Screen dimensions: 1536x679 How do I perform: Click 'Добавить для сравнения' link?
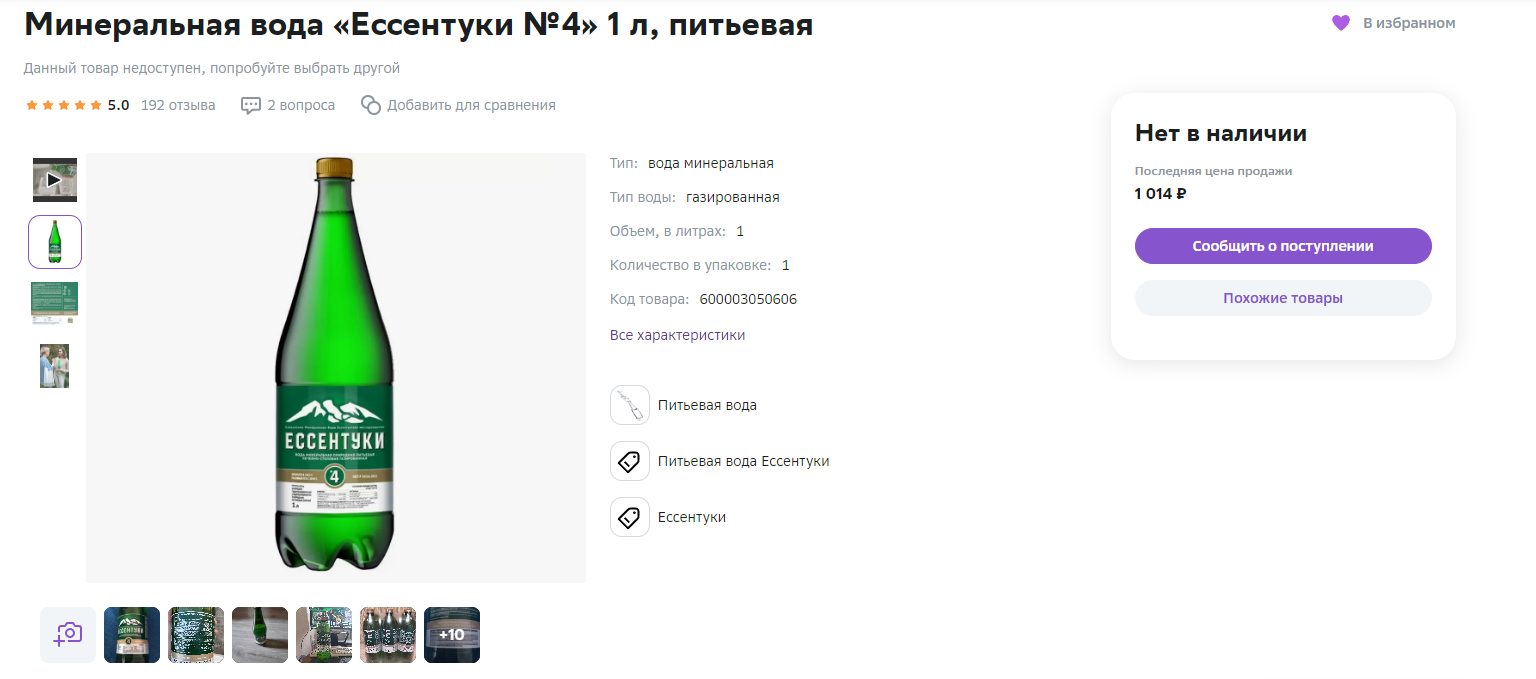pyautogui.click(x=471, y=105)
